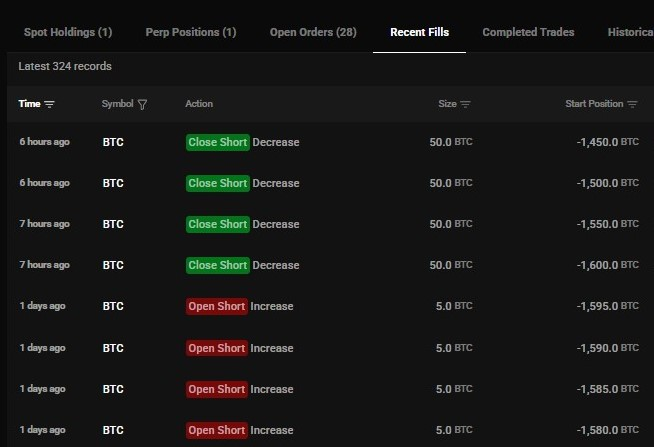Switch to Perp Positions (1) tab
Screen dimensions: 654x447
(191, 33)
